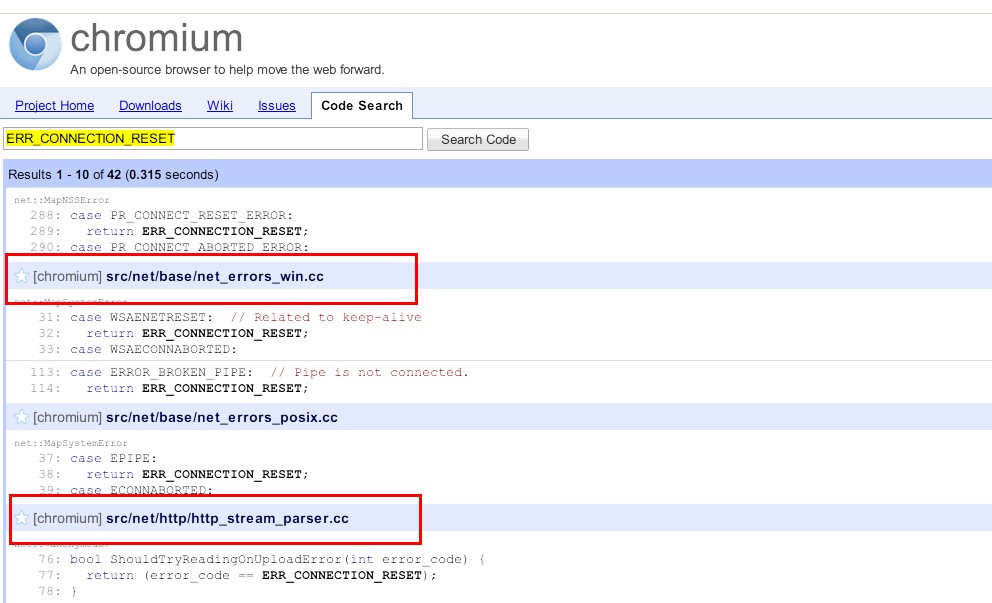
Task: Select the Code Search tab
Action: (x=361, y=106)
